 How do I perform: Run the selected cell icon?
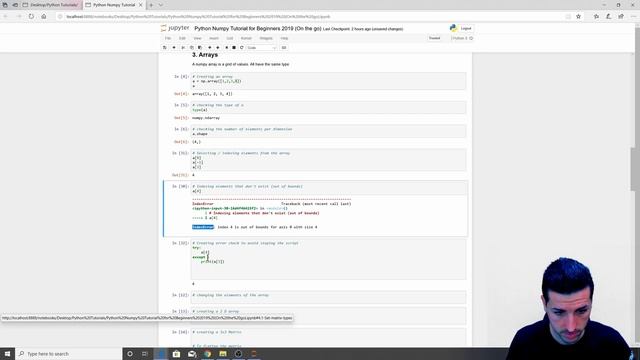coord(227,48)
